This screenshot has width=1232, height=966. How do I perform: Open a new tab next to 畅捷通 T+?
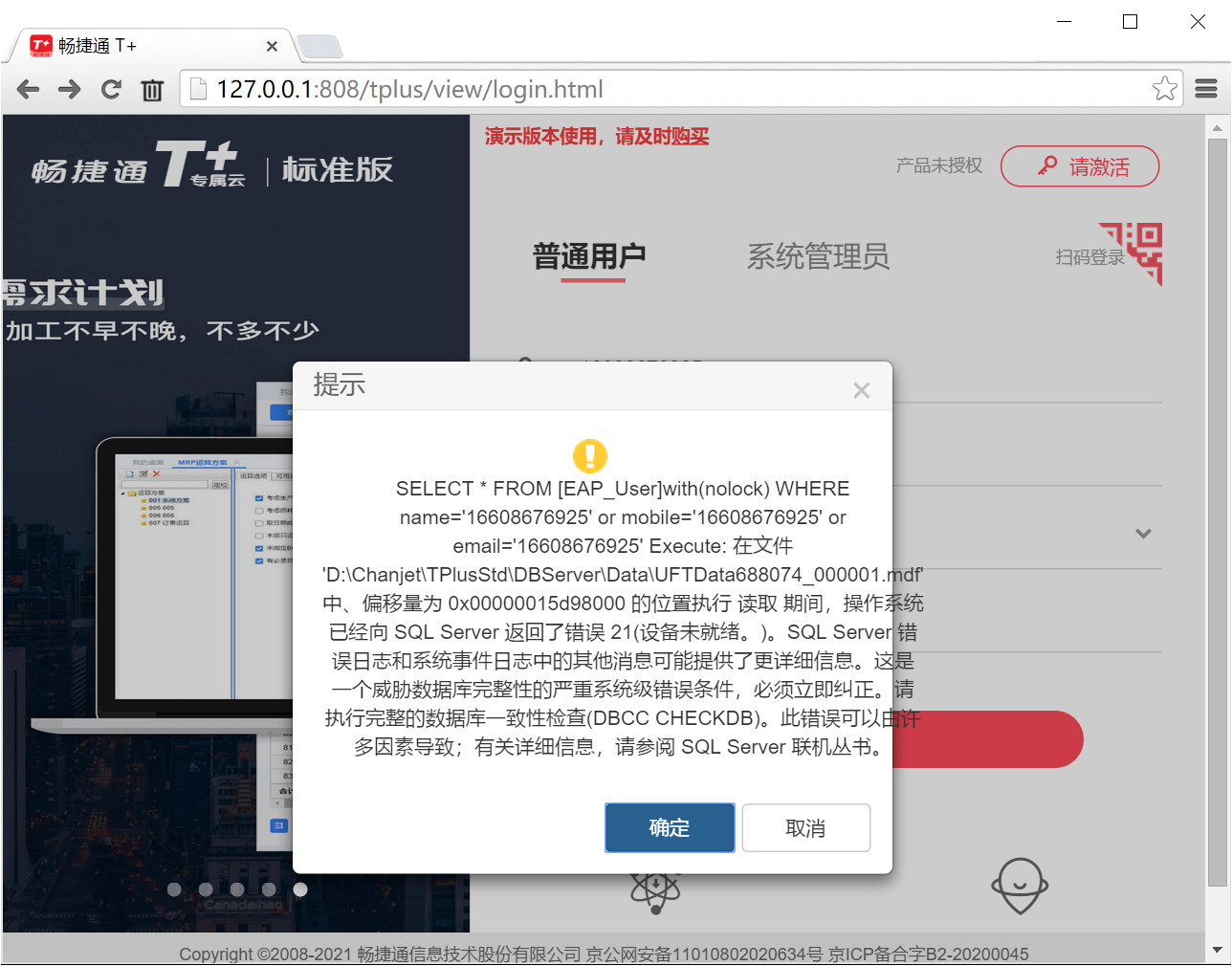[x=319, y=46]
